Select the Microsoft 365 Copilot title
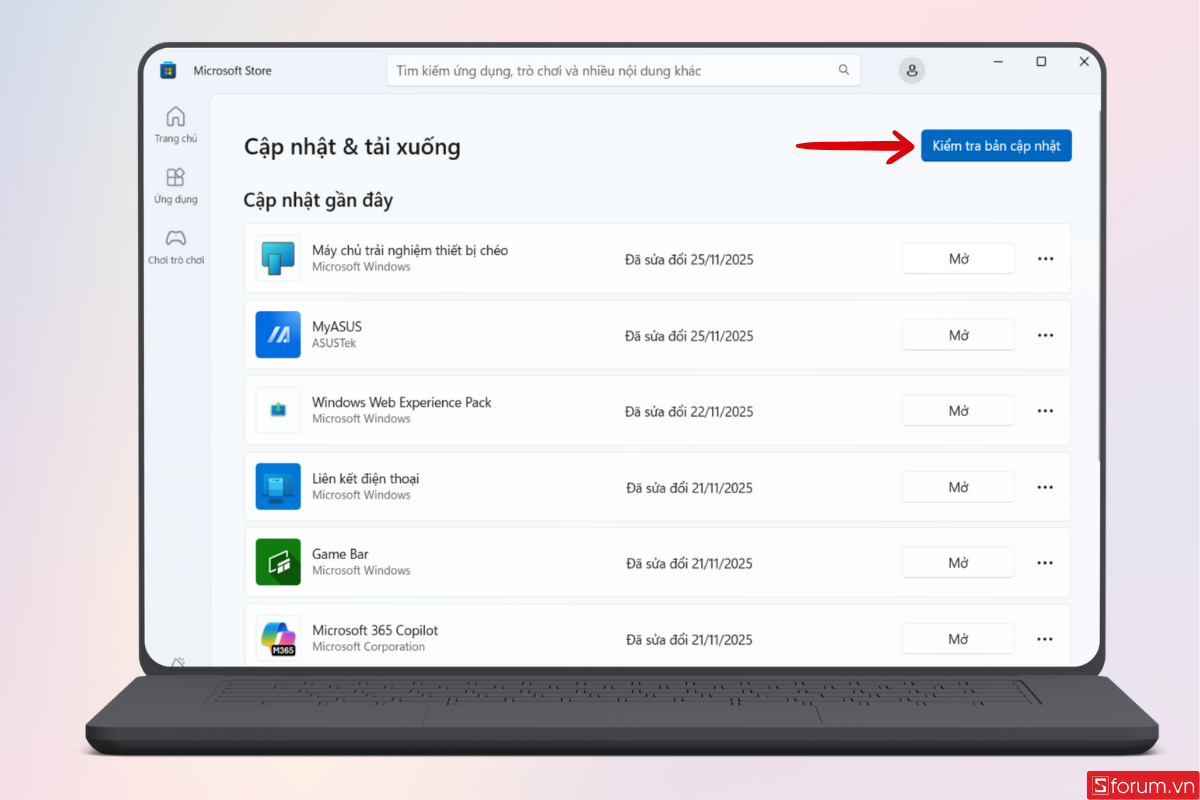 tap(375, 630)
